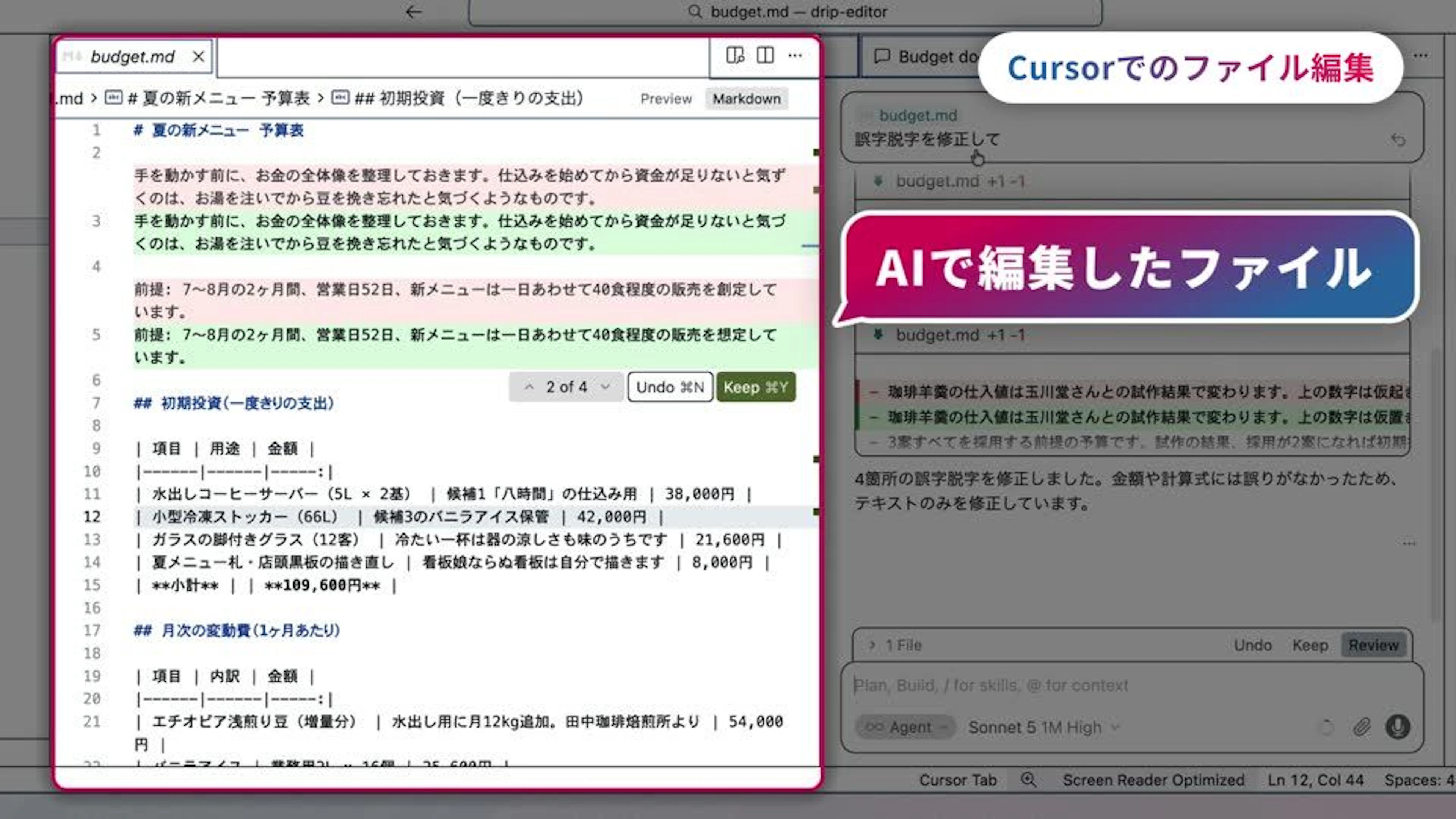Toggle Cursor Tab in status bar
1456x819 pixels.
coord(957,780)
